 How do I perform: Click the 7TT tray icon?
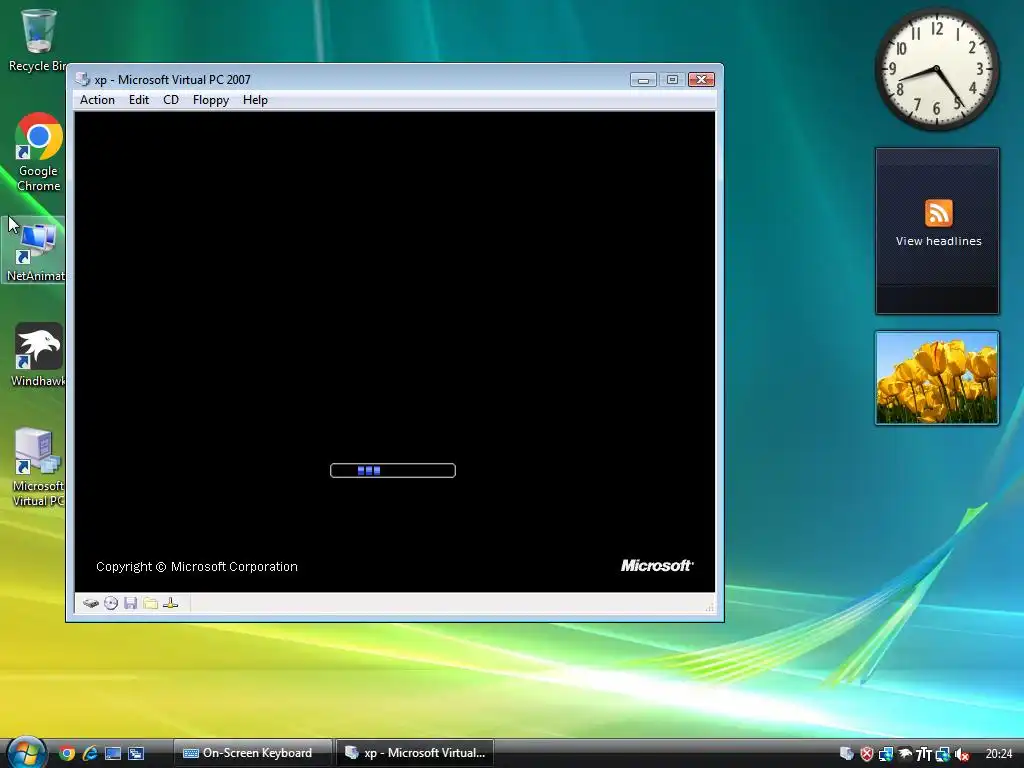pyautogui.click(x=923, y=754)
